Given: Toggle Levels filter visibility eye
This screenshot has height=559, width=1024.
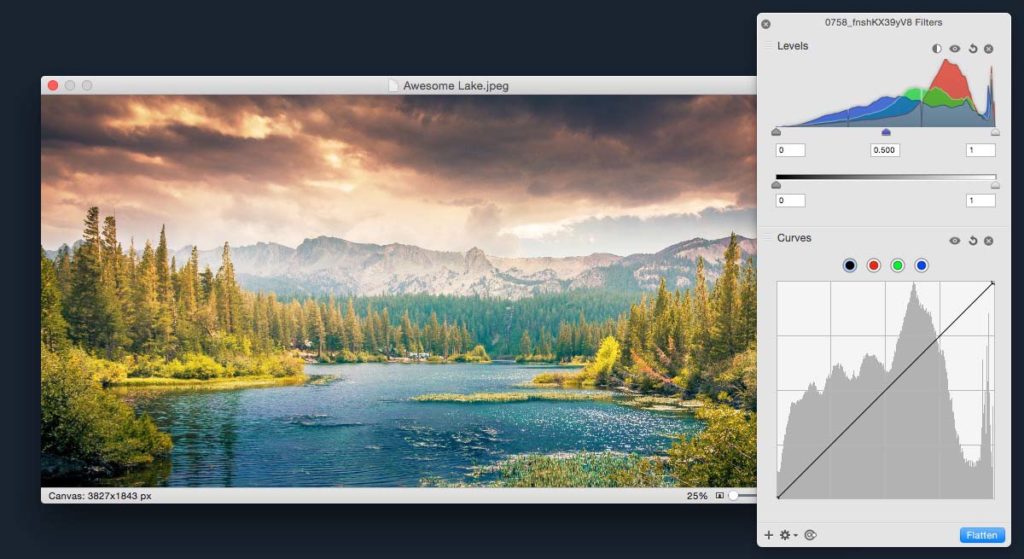Looking at the screenshot, I should pos(955,48).
